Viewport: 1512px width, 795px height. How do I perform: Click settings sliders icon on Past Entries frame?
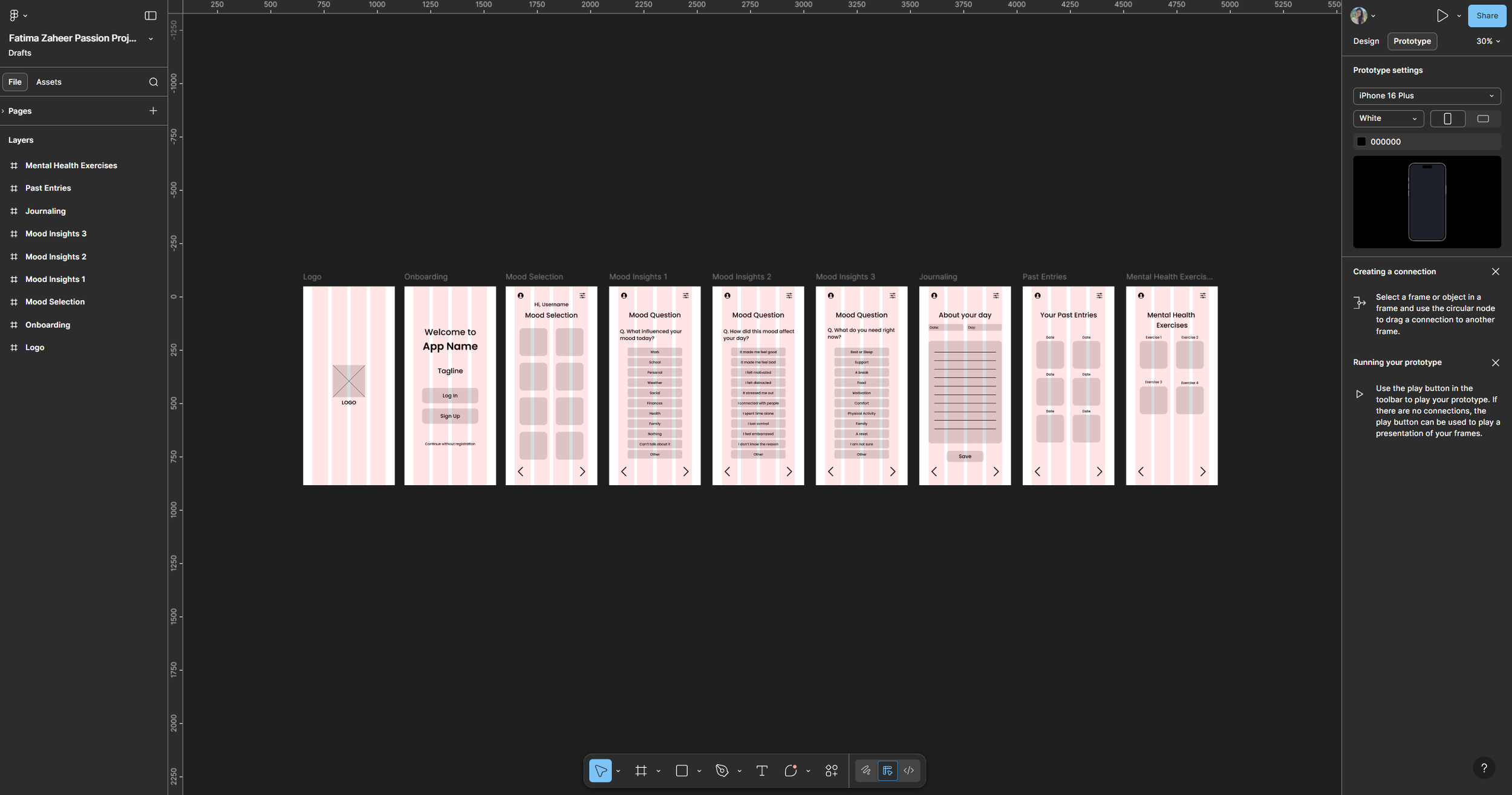(1099, 296)
